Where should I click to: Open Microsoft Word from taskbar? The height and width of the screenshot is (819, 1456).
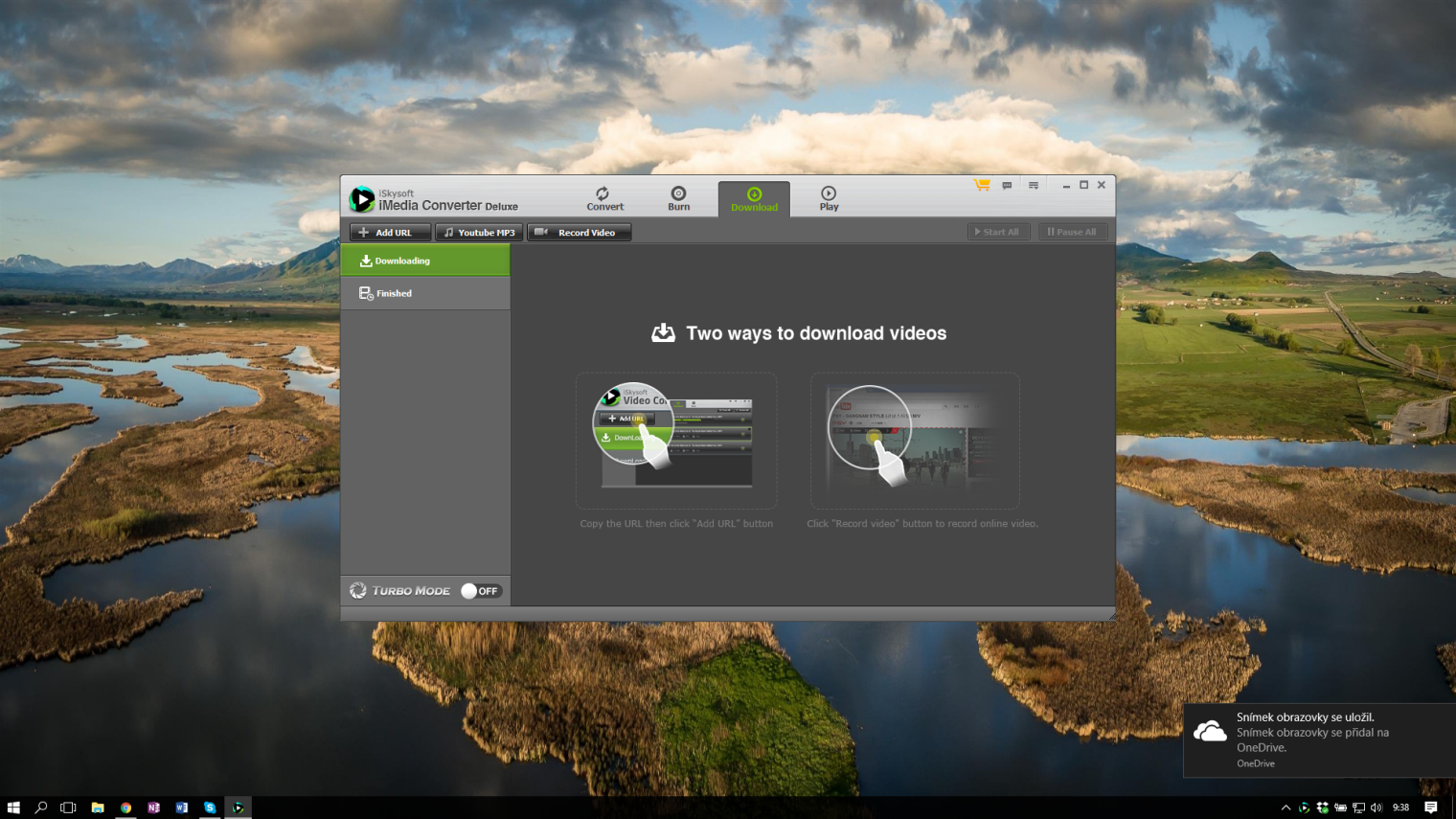(x=182, y=808)
